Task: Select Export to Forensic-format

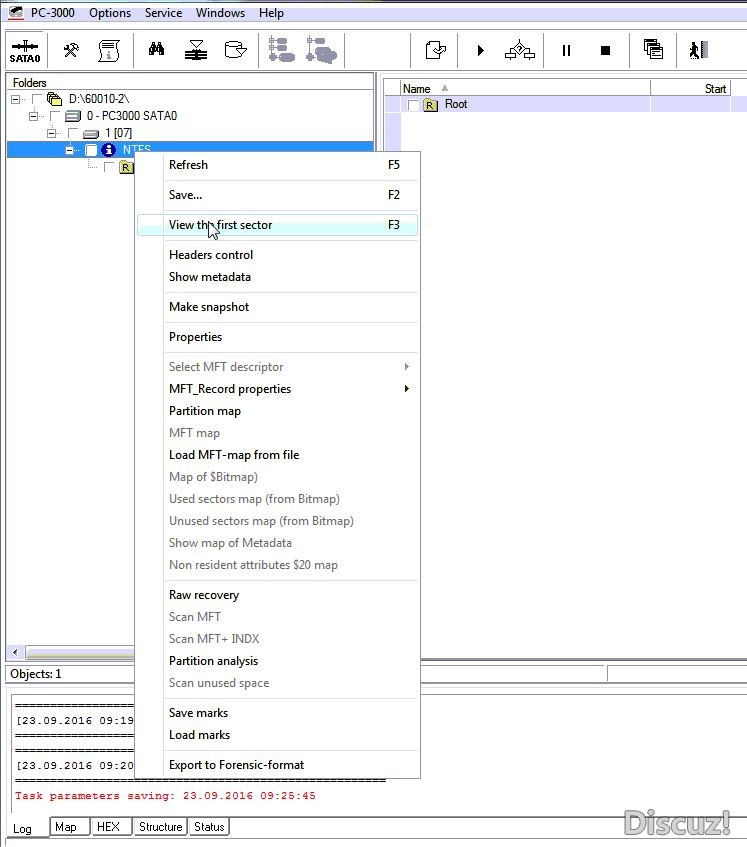Action: pyautogui.click(x=277, y=765)
